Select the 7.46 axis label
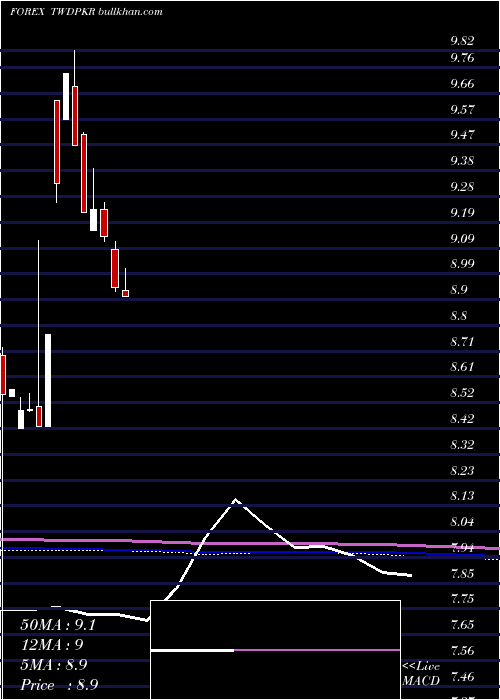Image resolution: width=500 pixels, height=700 pixels. [462, 677]
